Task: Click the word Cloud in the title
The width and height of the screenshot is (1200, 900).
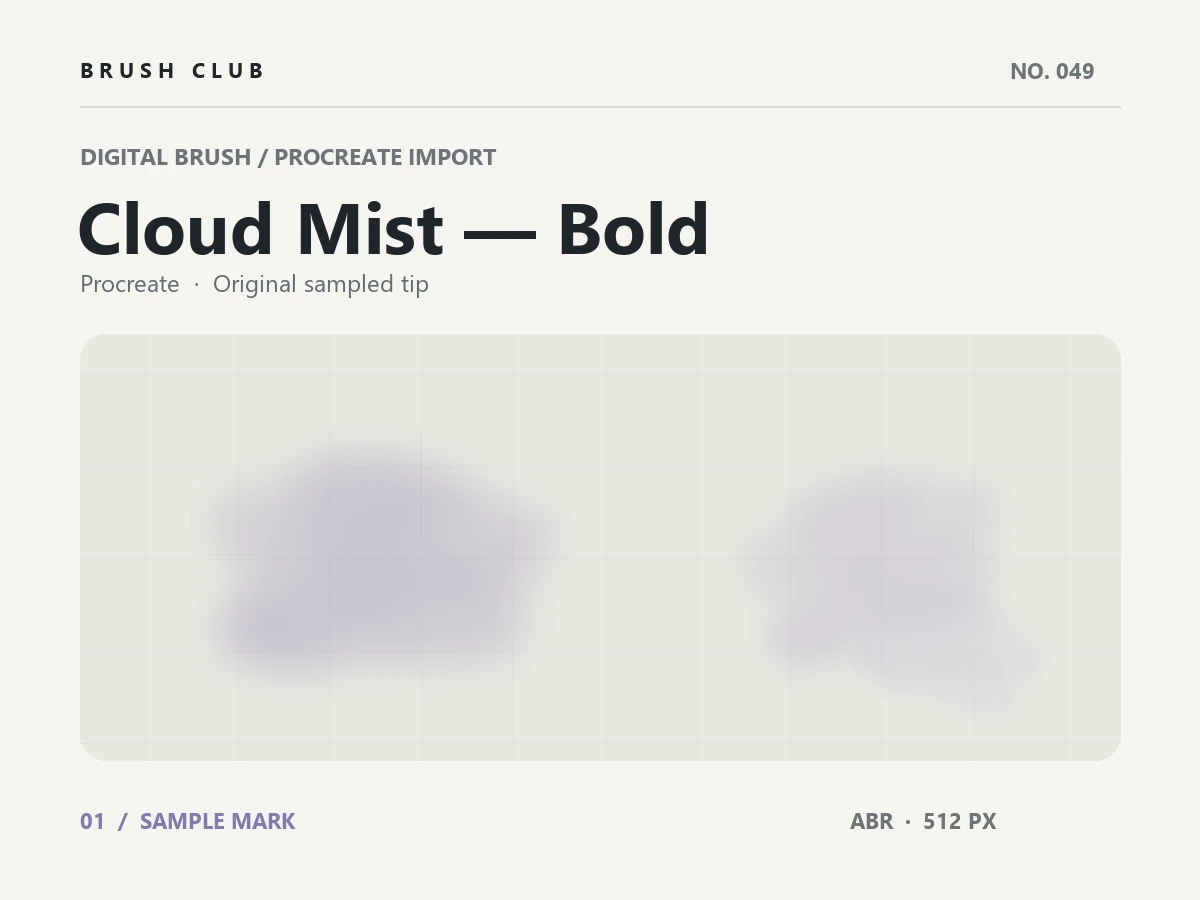Action: click(x=175, y=229)
